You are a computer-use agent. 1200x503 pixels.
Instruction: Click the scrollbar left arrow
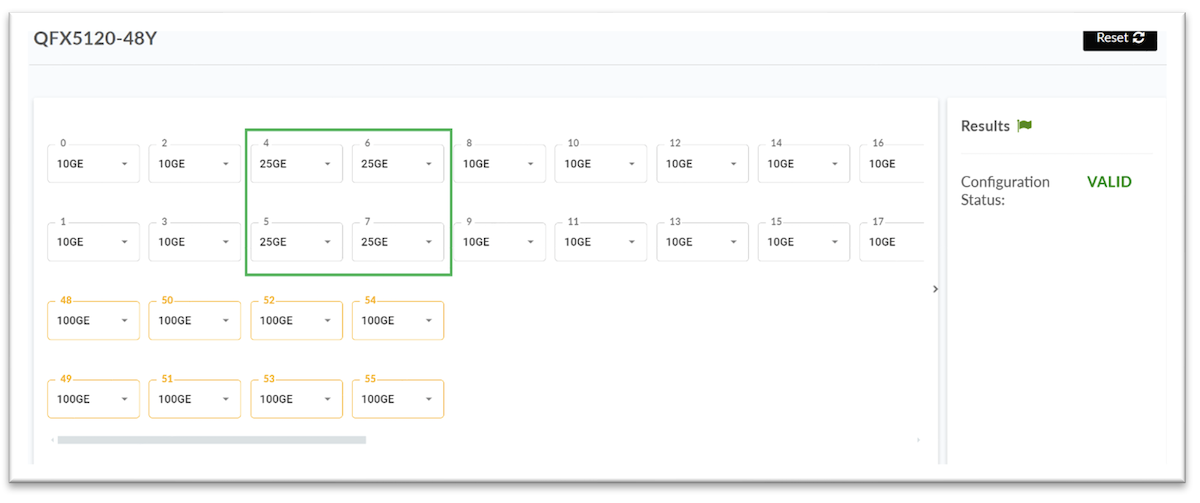coord(52,440)
